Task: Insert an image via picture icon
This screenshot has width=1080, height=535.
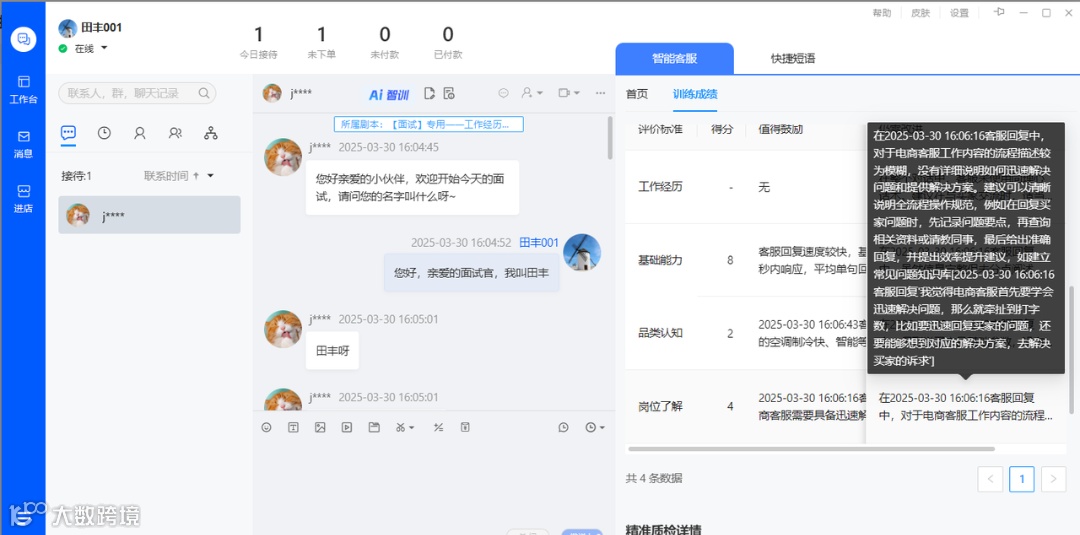Action: (320, 428)
